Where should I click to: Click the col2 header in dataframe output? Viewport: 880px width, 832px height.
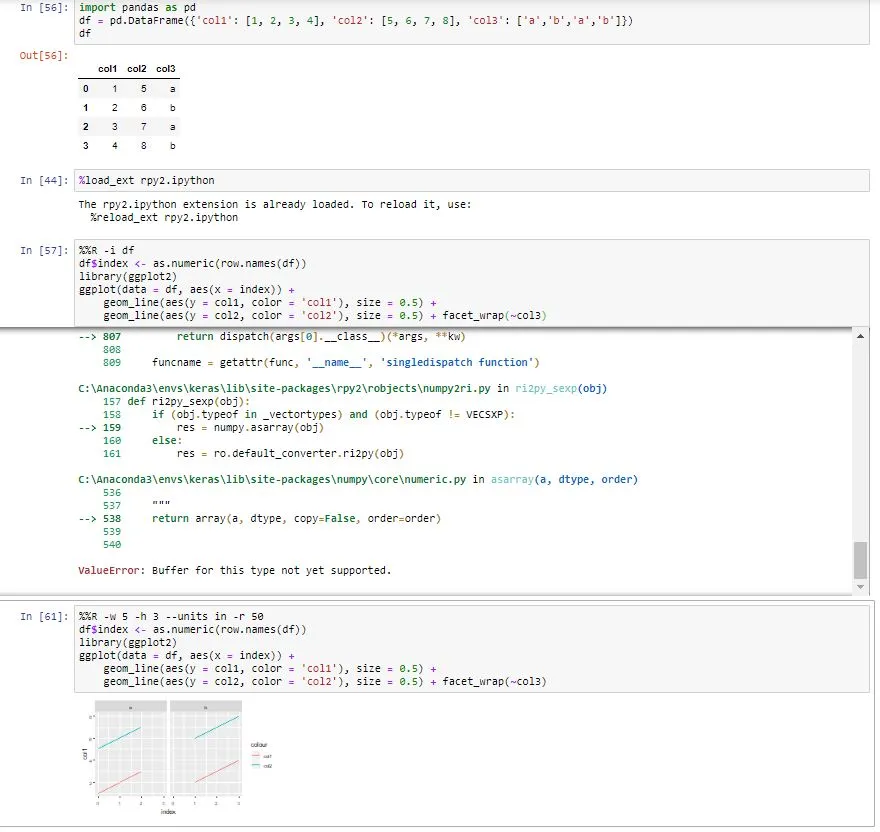136,69
